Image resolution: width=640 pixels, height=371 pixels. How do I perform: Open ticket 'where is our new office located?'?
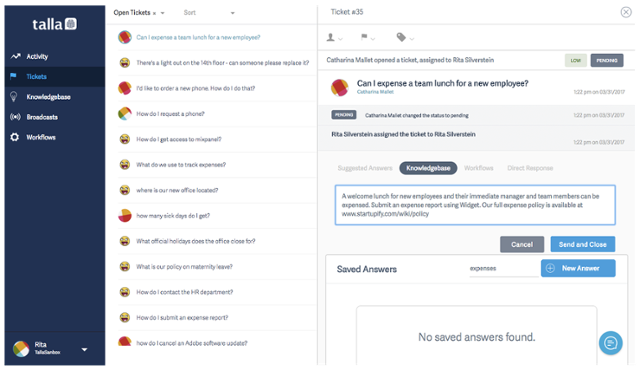[x=177, y=190]
